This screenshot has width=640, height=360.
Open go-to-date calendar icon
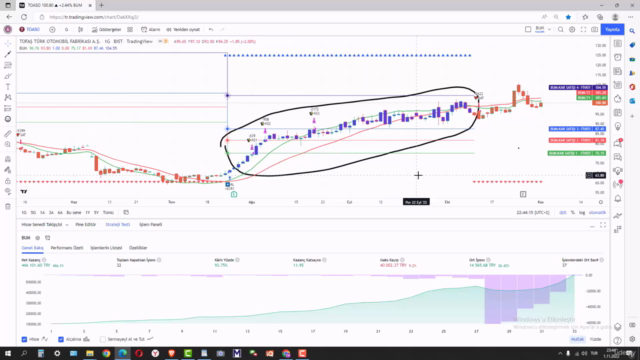pos(126,213)
